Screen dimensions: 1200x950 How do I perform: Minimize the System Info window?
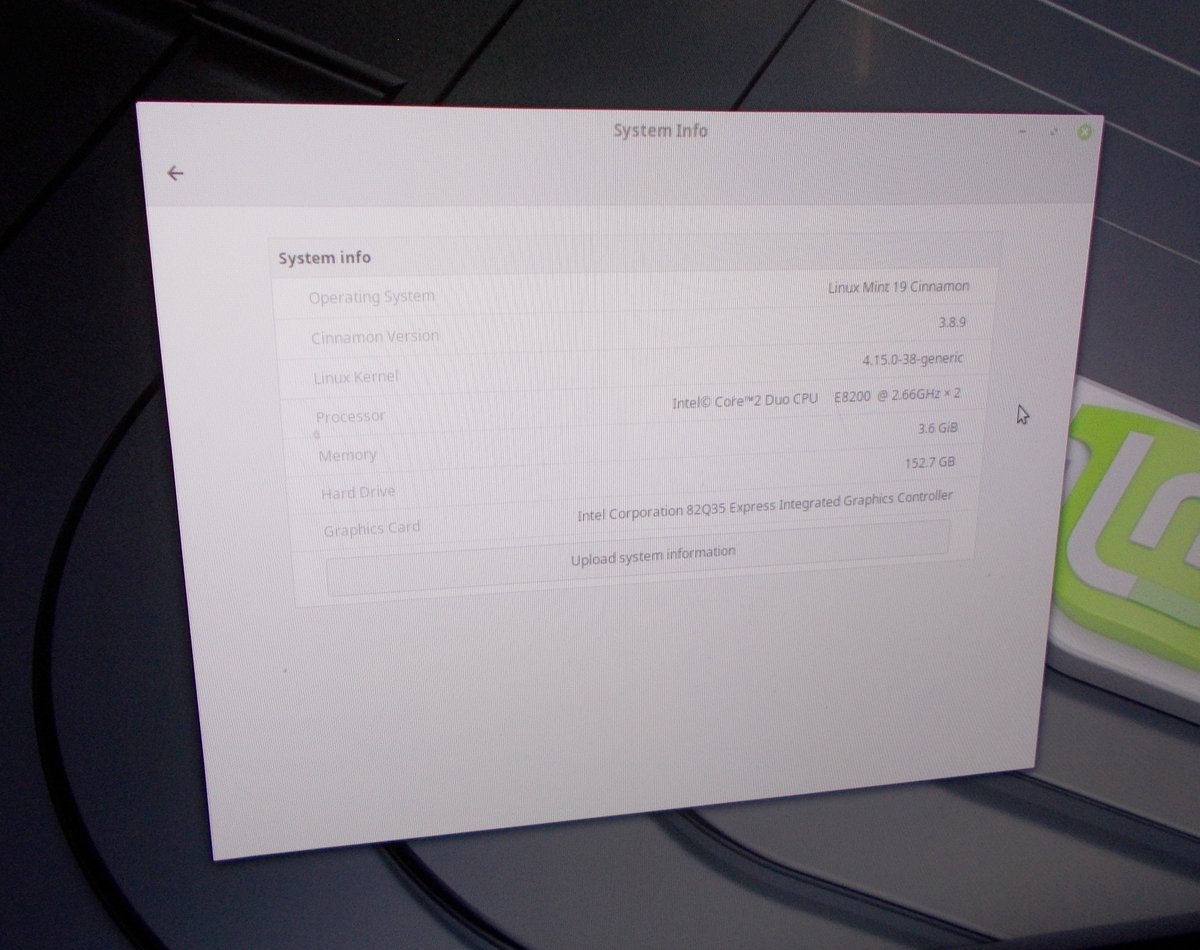click(x=1023, y=132)
